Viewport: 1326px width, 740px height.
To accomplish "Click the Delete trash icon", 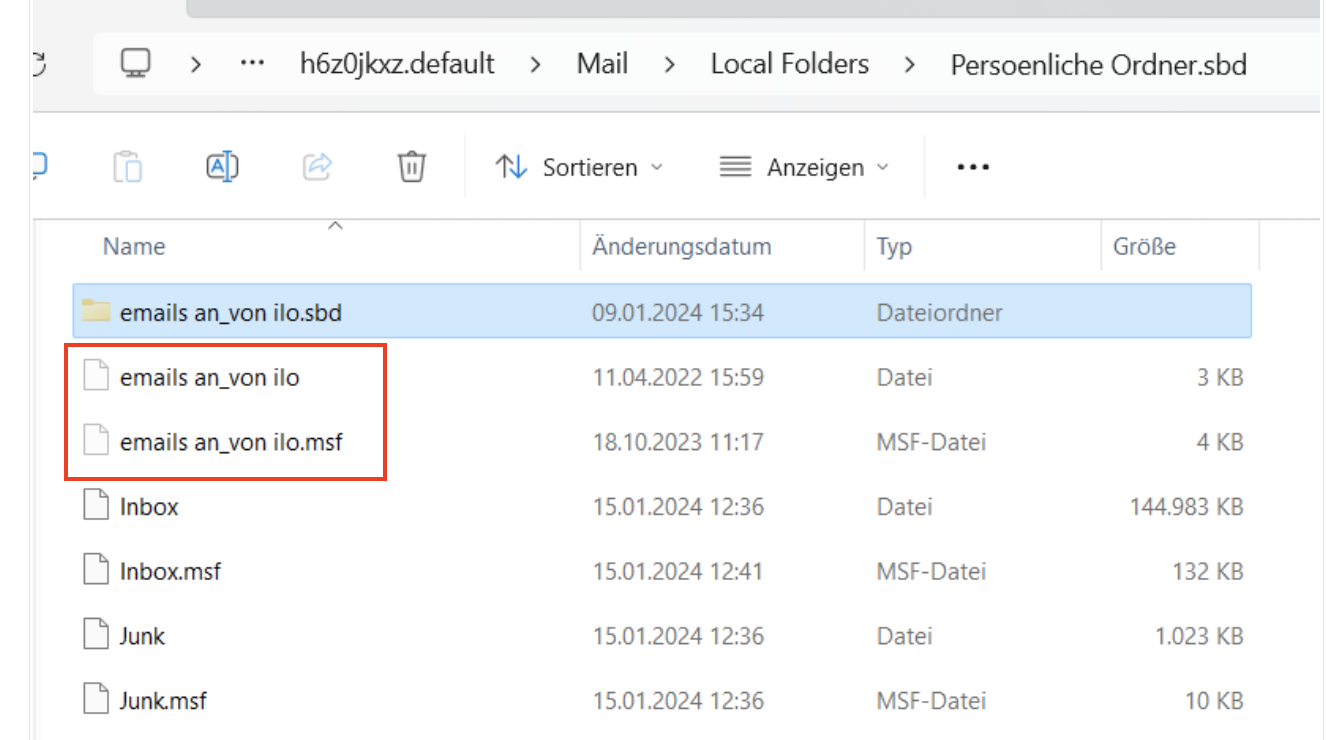I will (x=412, y=166).
